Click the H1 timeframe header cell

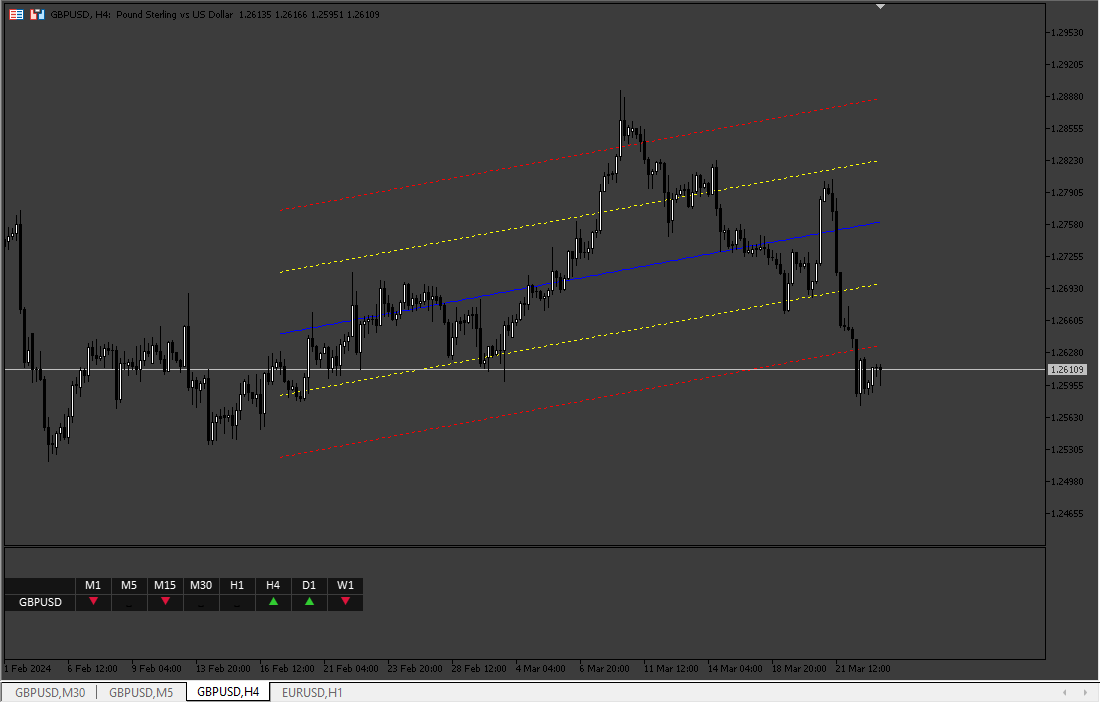(x=237, y=585)
